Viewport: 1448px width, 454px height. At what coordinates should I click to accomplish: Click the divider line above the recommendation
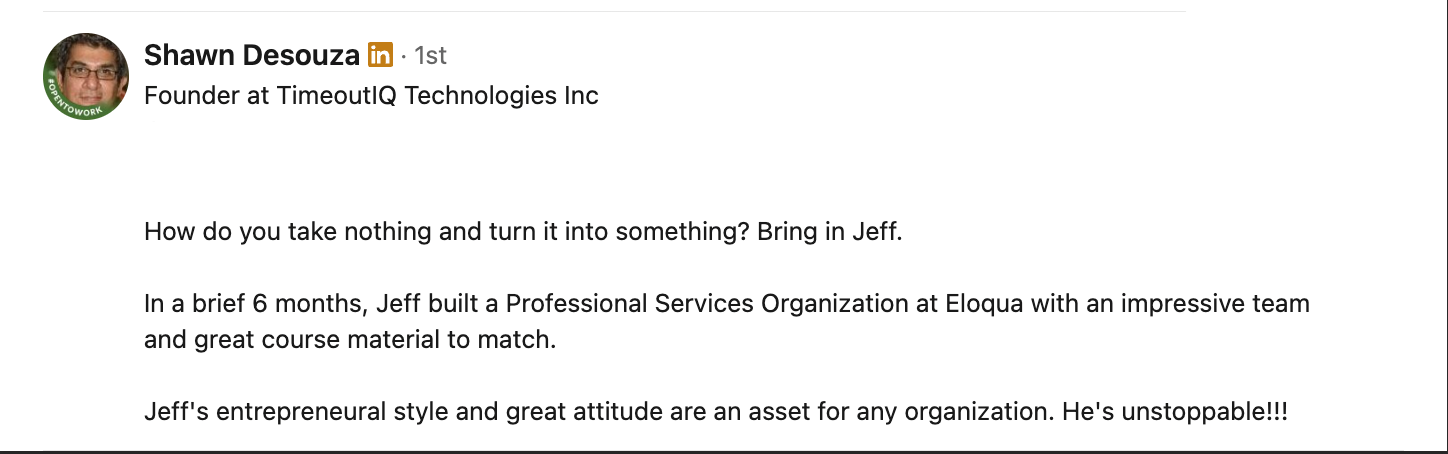tap(614, 11)
